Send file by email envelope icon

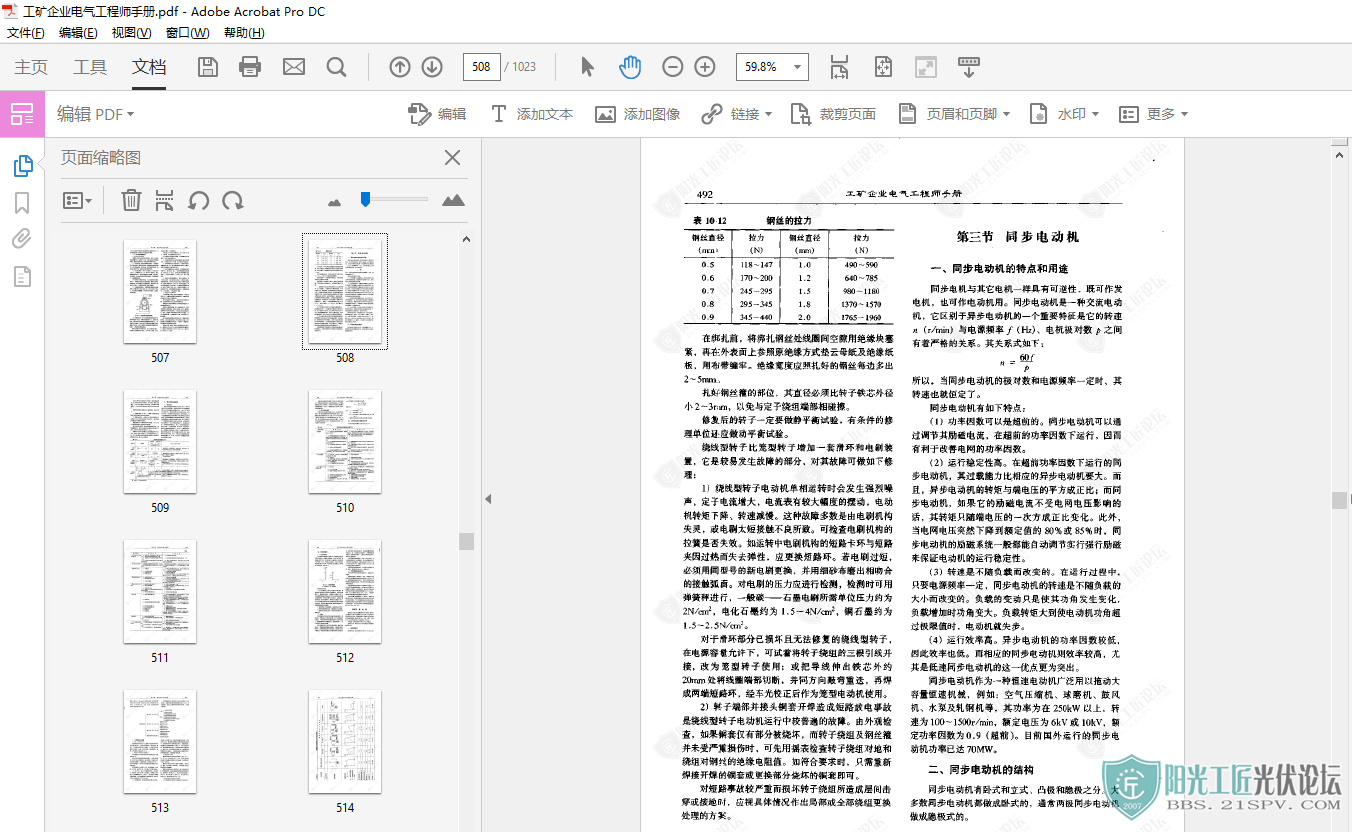pyautogui.click(x=294, y=67)
